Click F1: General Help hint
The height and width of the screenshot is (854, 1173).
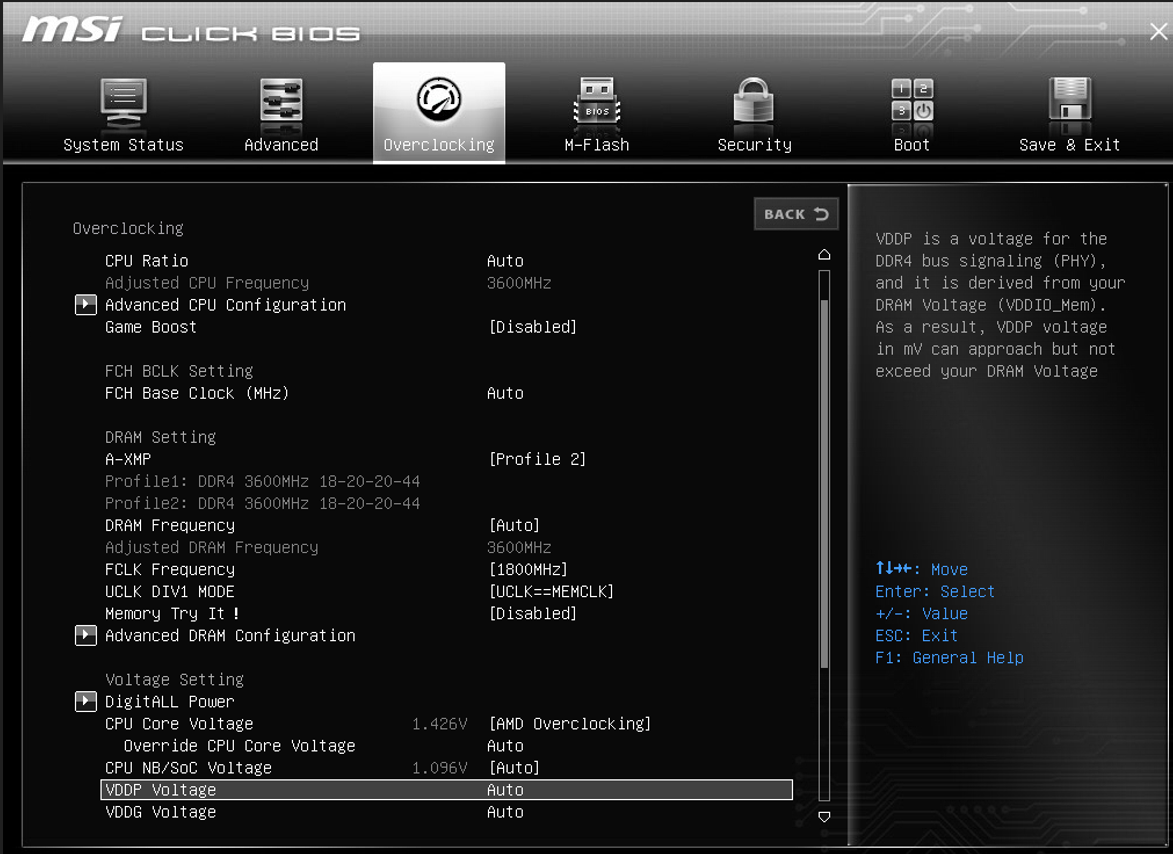pyautogui.click(x=949, y=657)
